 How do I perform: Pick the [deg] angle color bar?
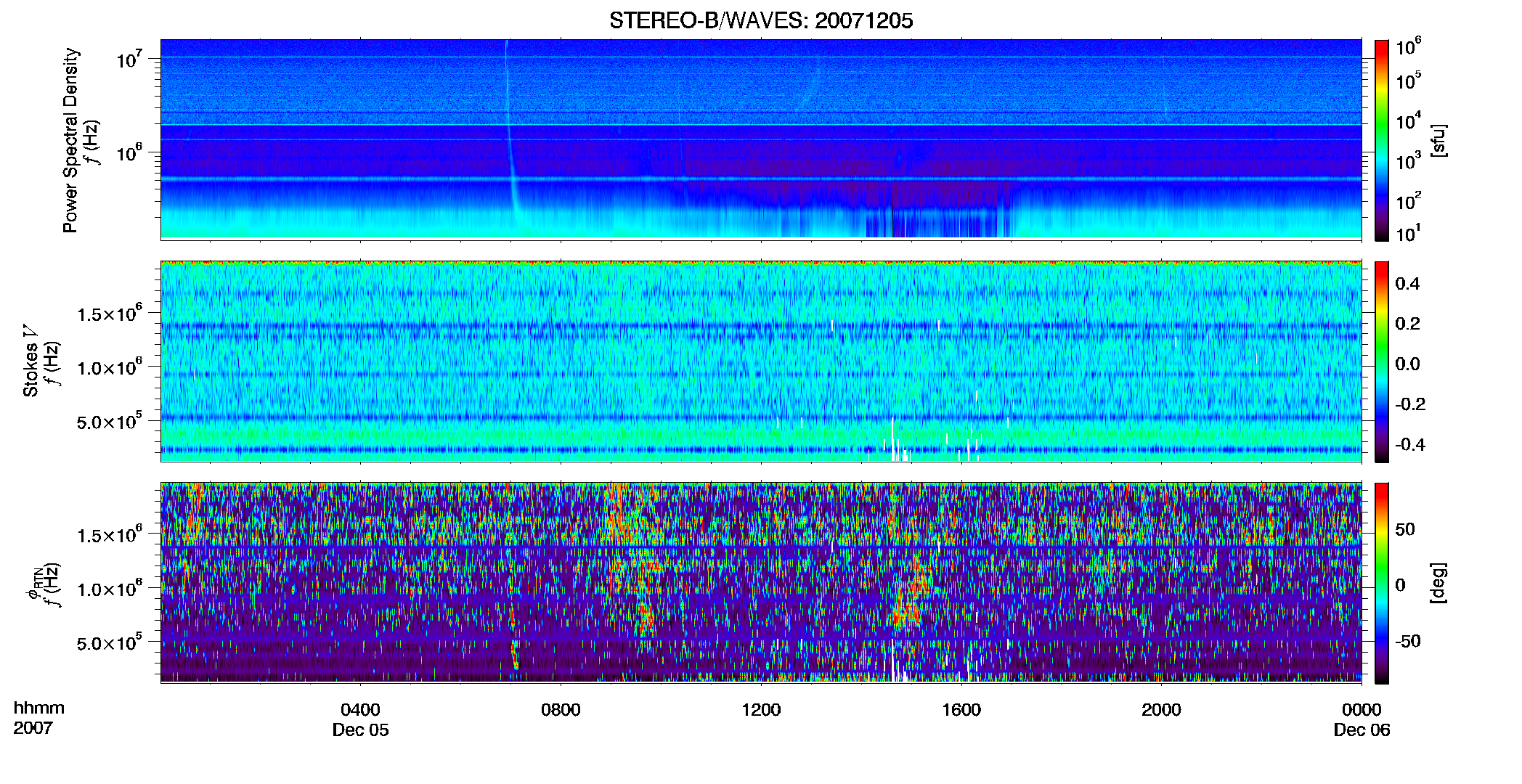[x=1382, y=583]
